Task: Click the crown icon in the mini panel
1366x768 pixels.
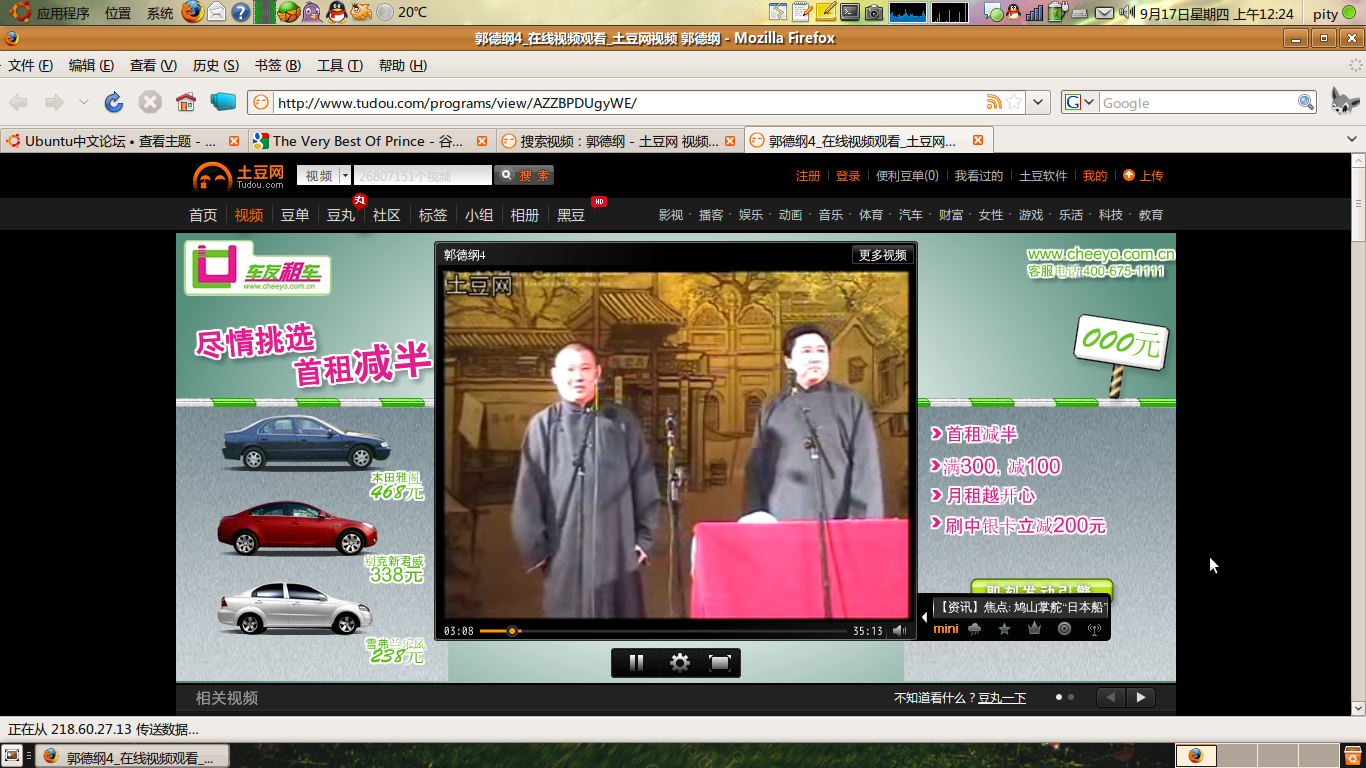Action: coord(1035,629)
